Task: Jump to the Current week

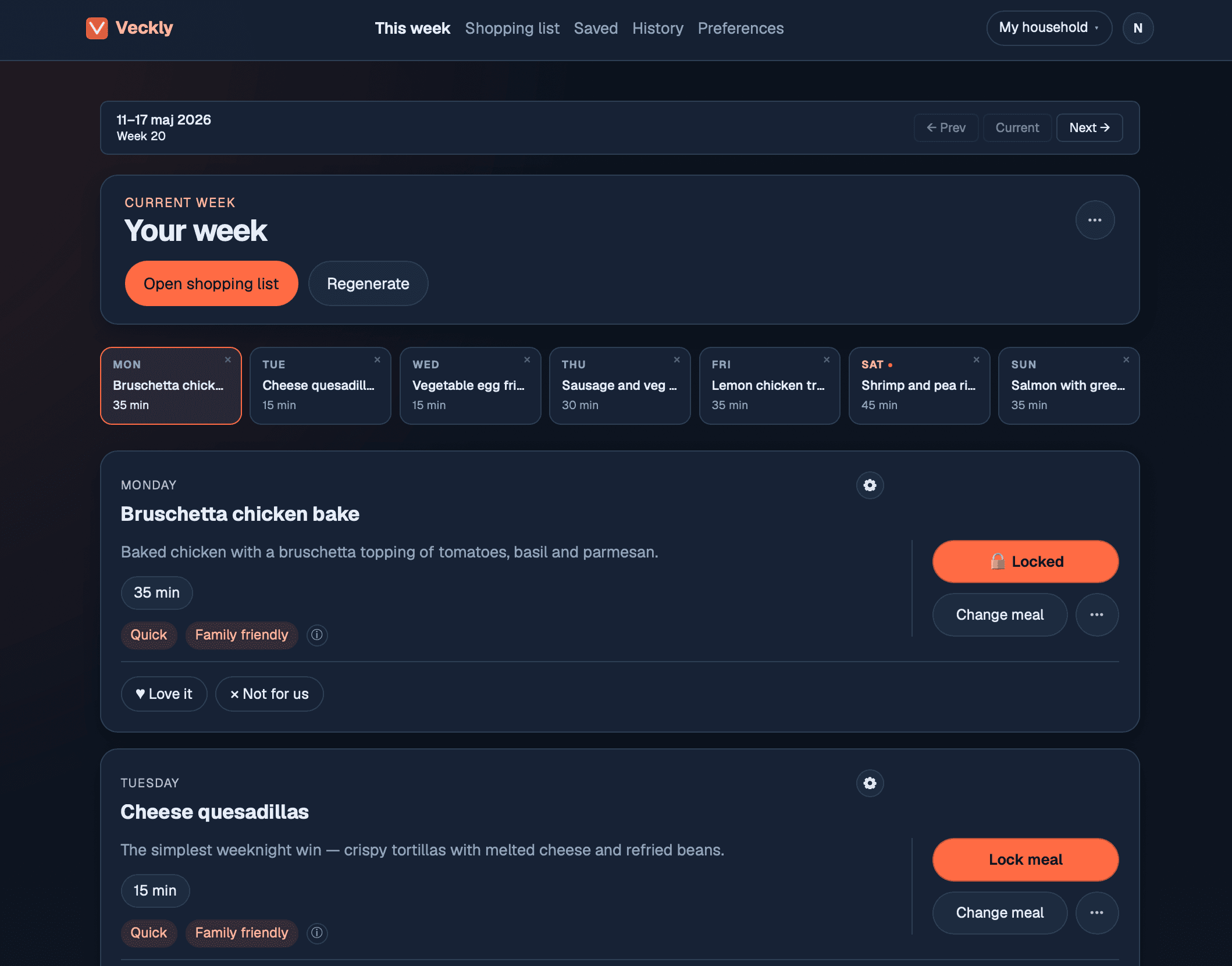Action: click(x=1017, y=127)
